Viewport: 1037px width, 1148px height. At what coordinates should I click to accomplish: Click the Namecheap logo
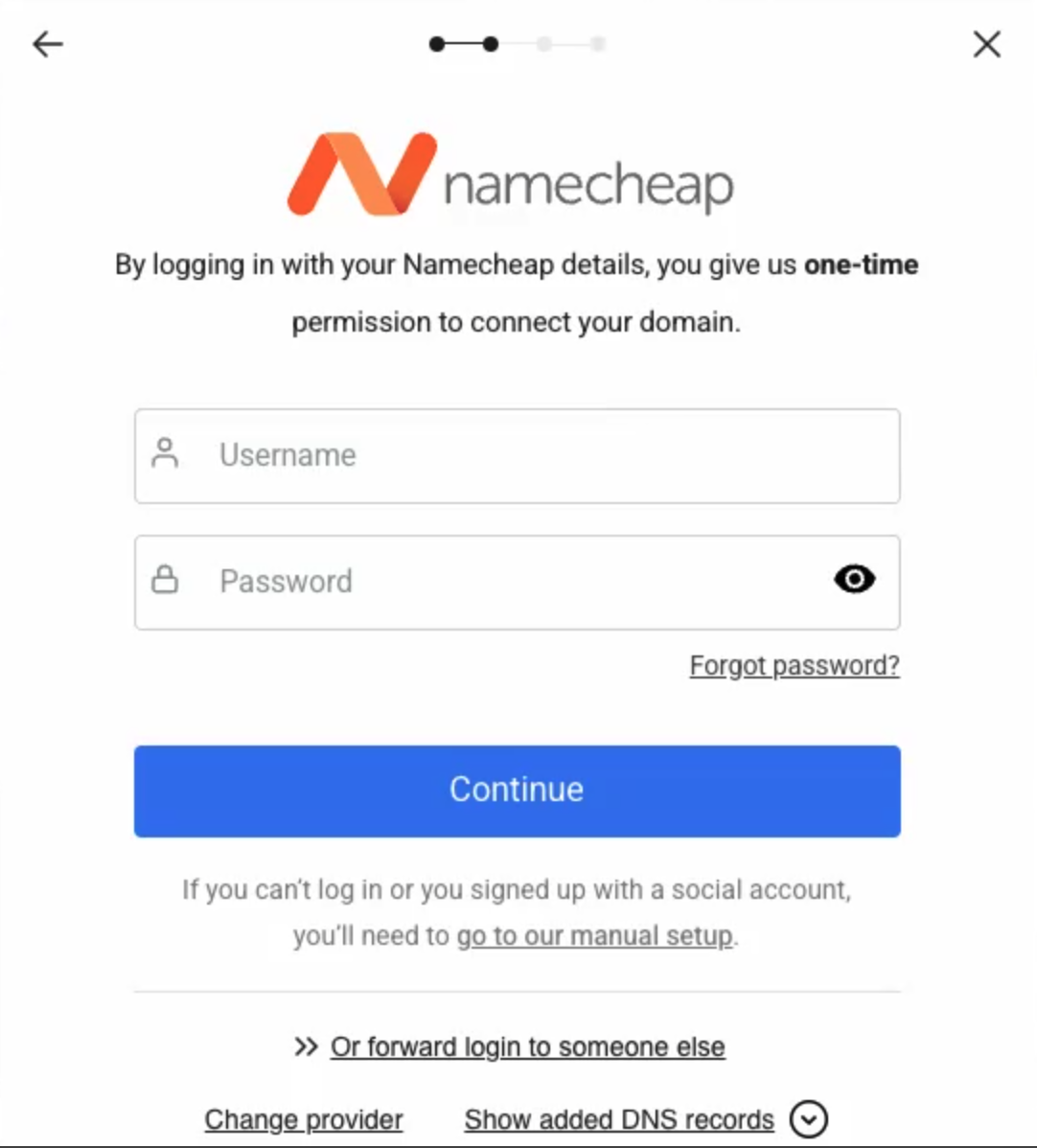[x=511, y=175]
